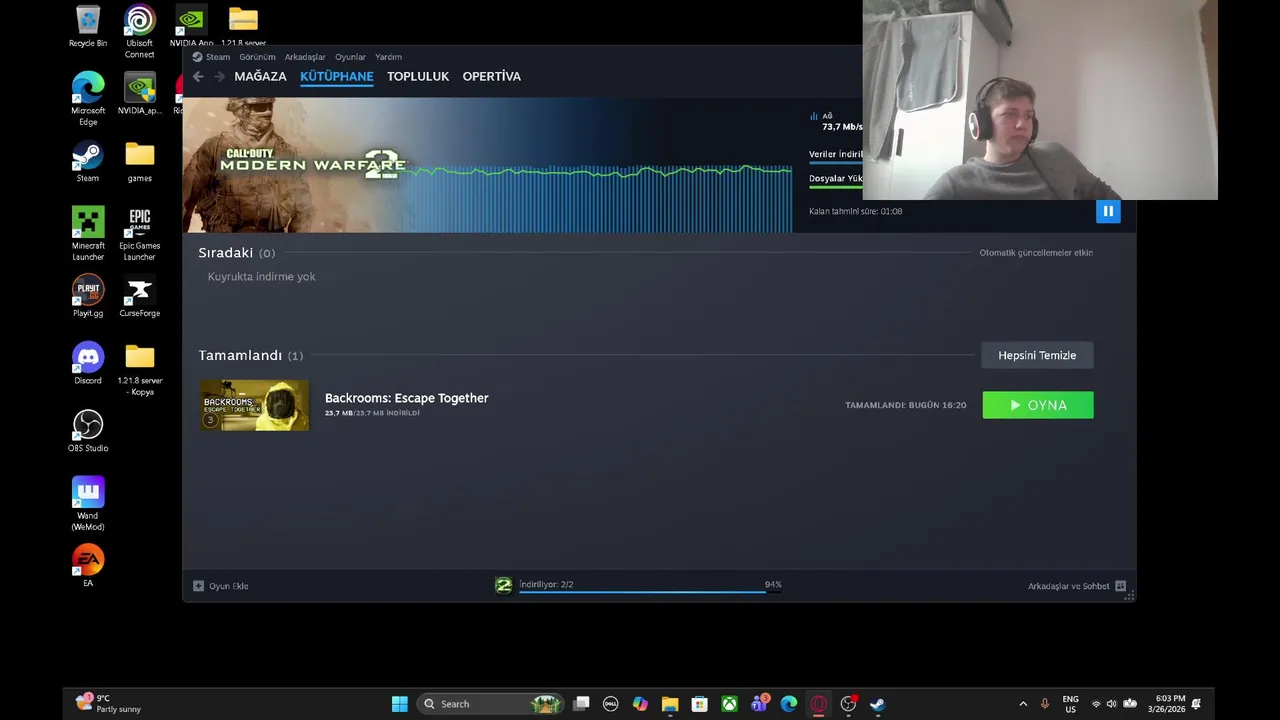Switch the ENG US input language
1280x720 pixels.
click(1071, 704)
